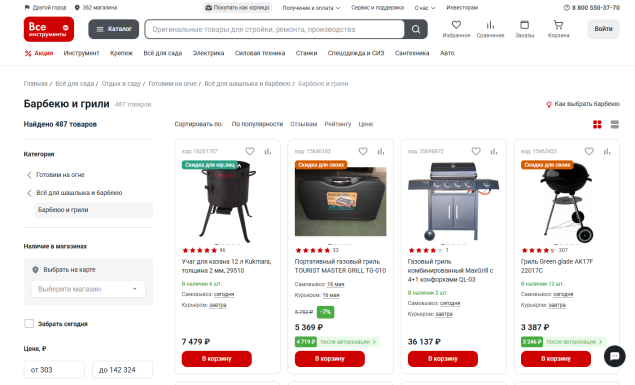This screenshot has width=635, height=385.
Task: Click the maximum price field до 142 324
Action: [x=122, y=370]
